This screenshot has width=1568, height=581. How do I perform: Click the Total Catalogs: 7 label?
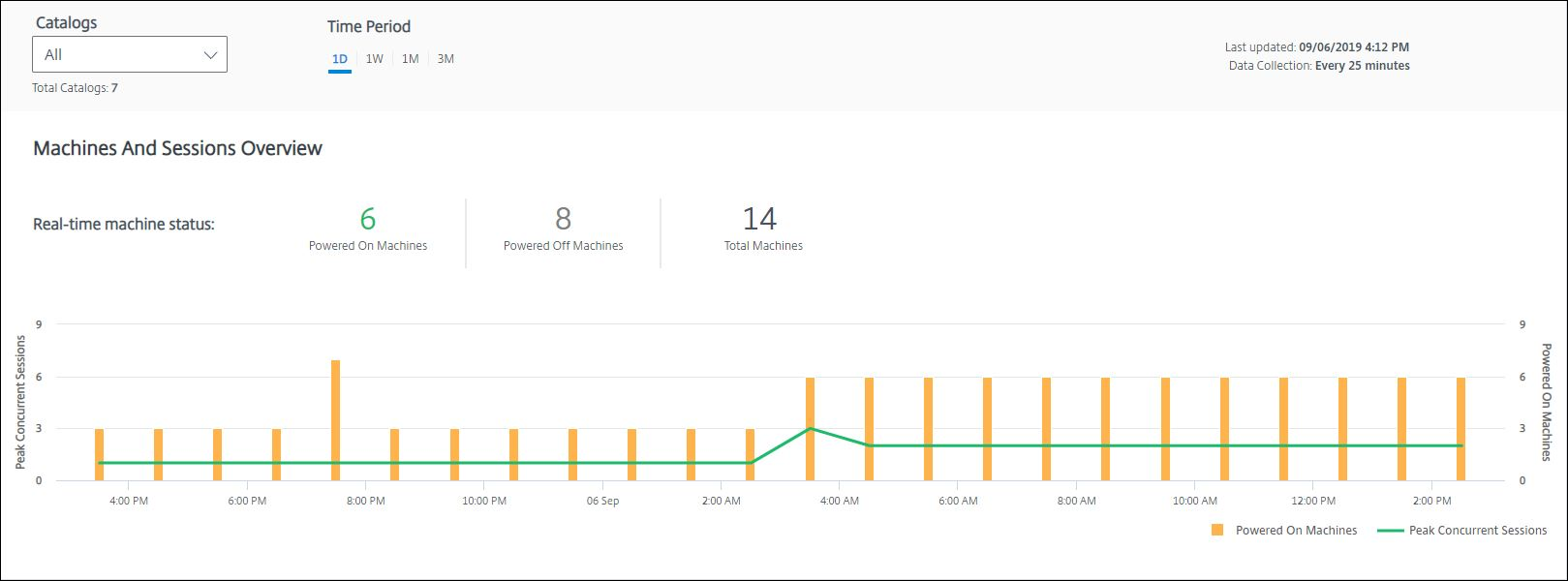(76, 88)
